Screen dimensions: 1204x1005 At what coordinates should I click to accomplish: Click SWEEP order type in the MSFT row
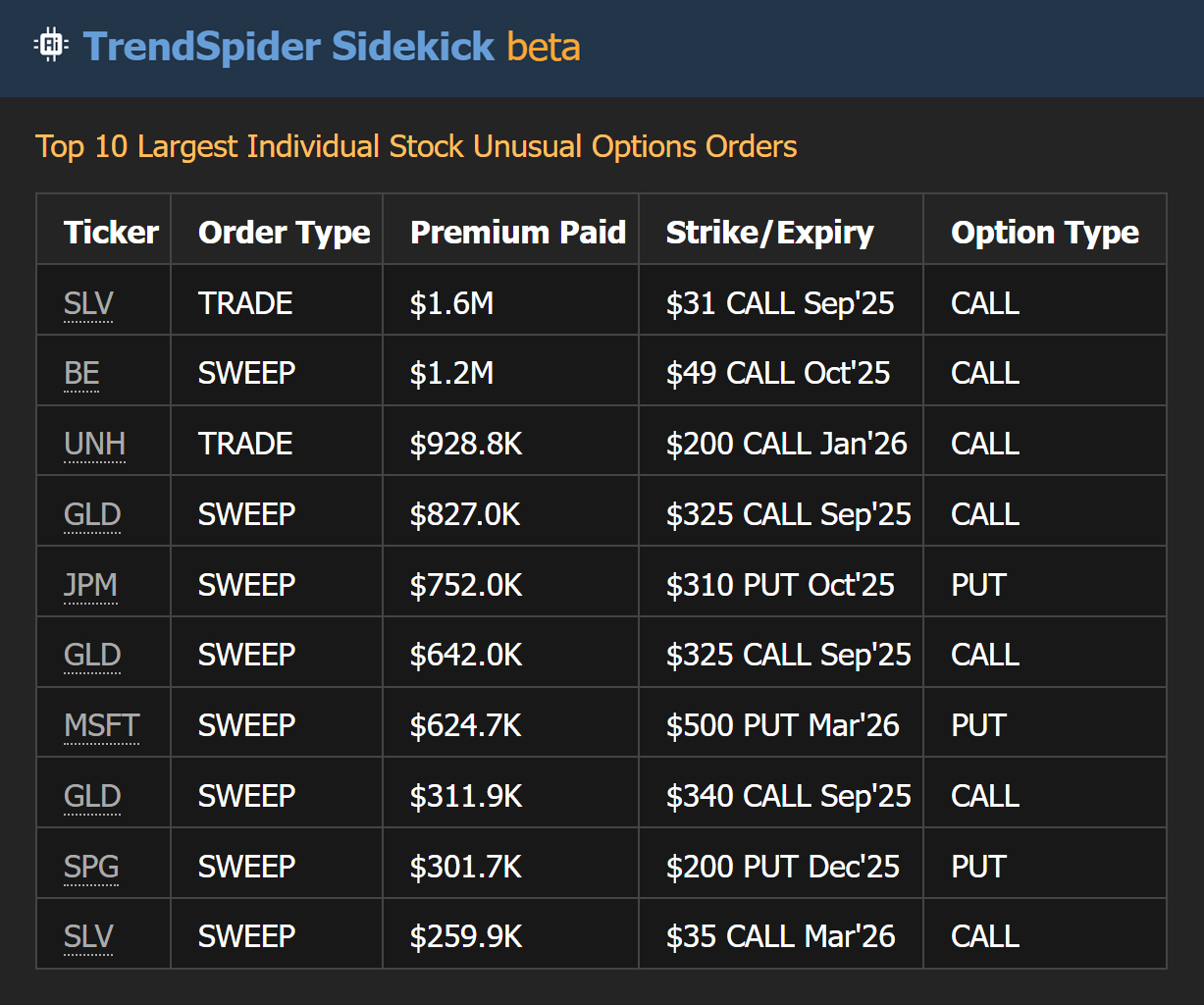click(x=247, y=725)
